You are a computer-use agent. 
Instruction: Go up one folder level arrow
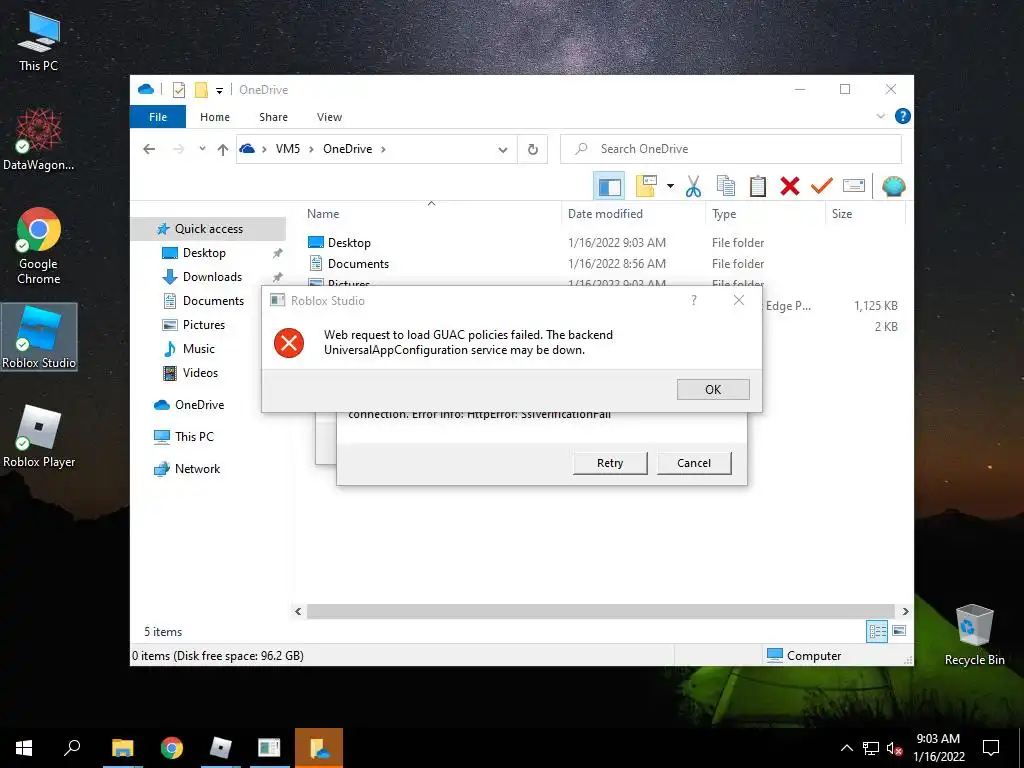click(x=223, y=150)
